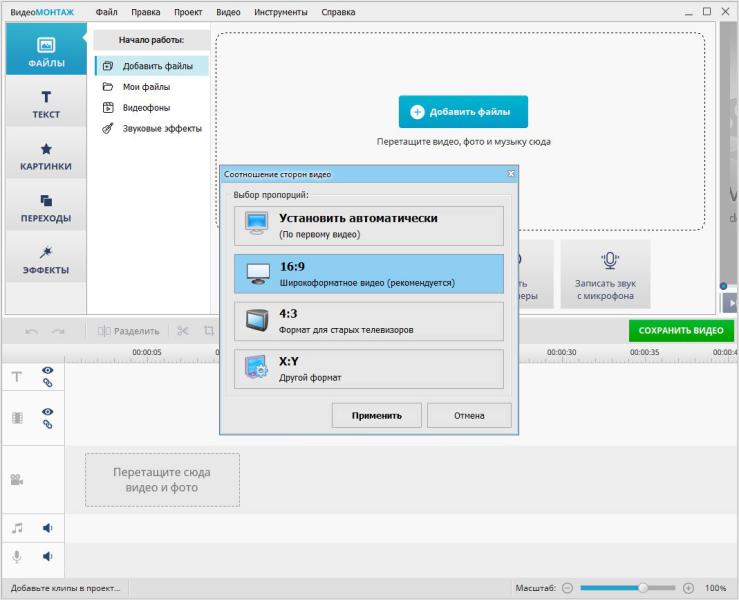Click the automatic setting monitor icon
Viewport: 739px width, 600px height.
[x=256, y=223]
